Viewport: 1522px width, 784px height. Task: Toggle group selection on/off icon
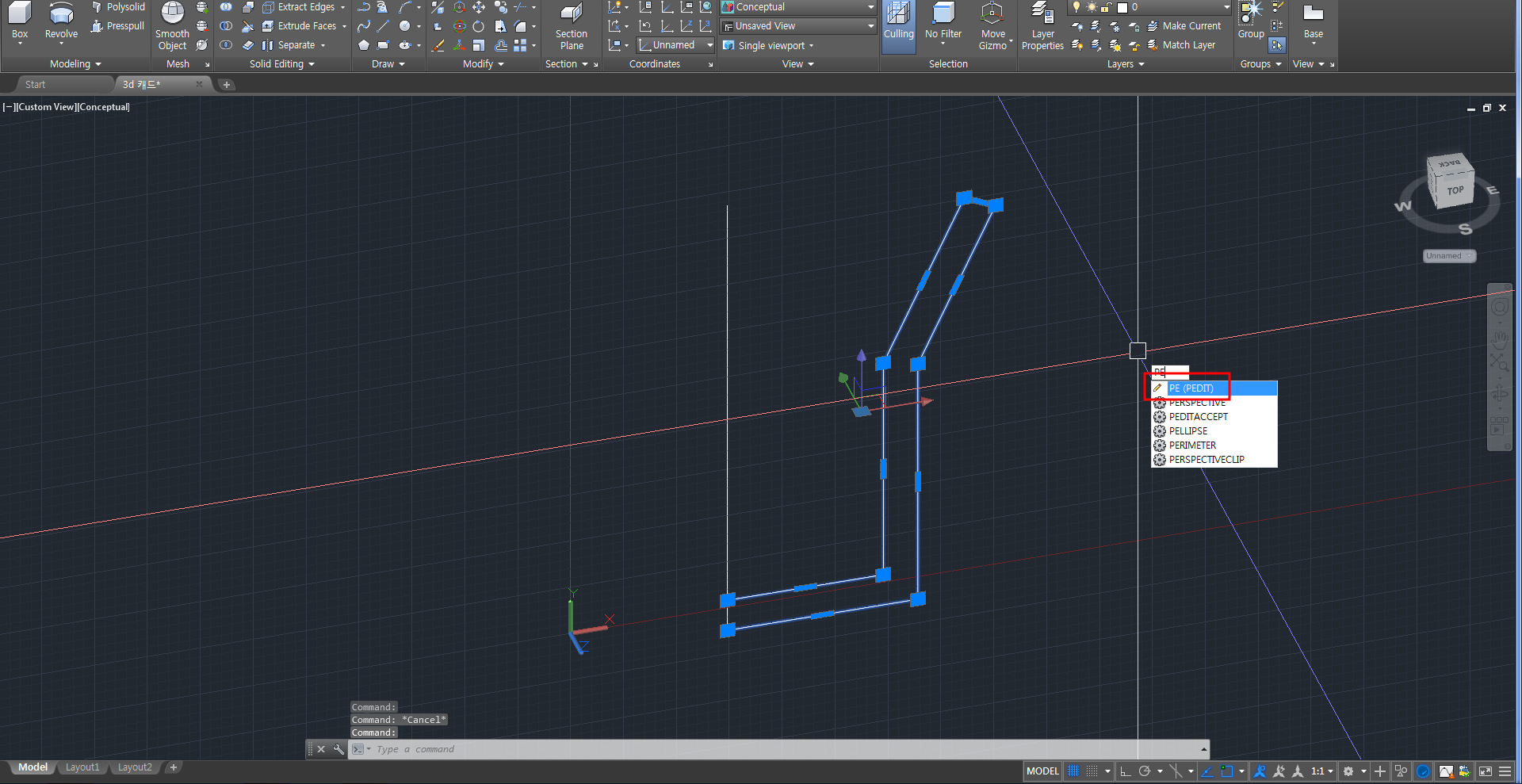click(x=1276, y=45)
